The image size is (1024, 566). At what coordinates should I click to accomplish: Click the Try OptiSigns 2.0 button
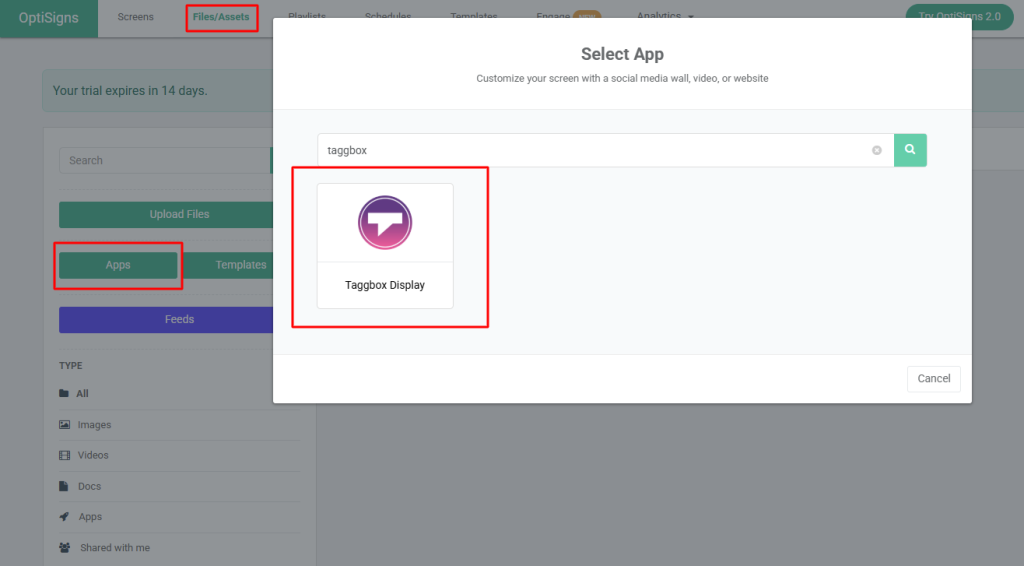(959, 17)
